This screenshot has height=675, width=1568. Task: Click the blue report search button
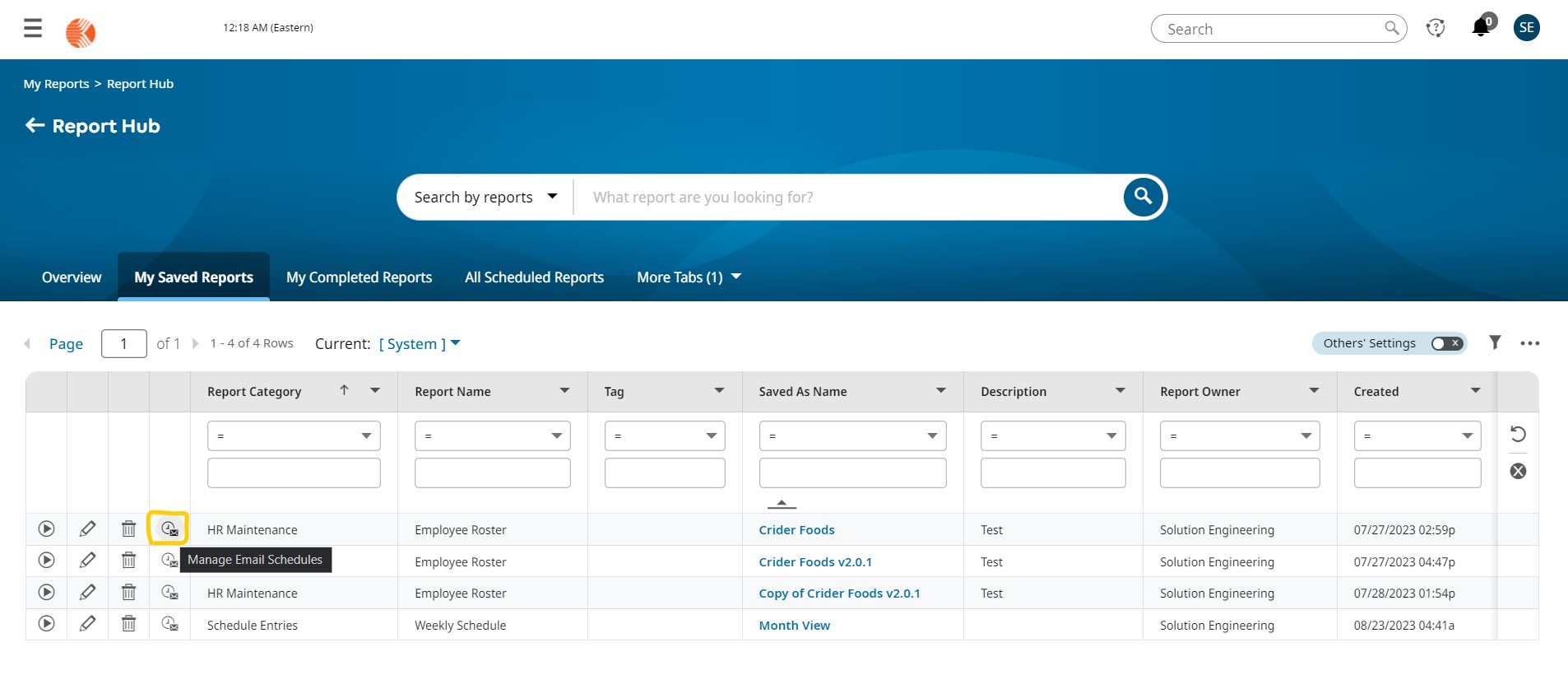[1143, 197]
